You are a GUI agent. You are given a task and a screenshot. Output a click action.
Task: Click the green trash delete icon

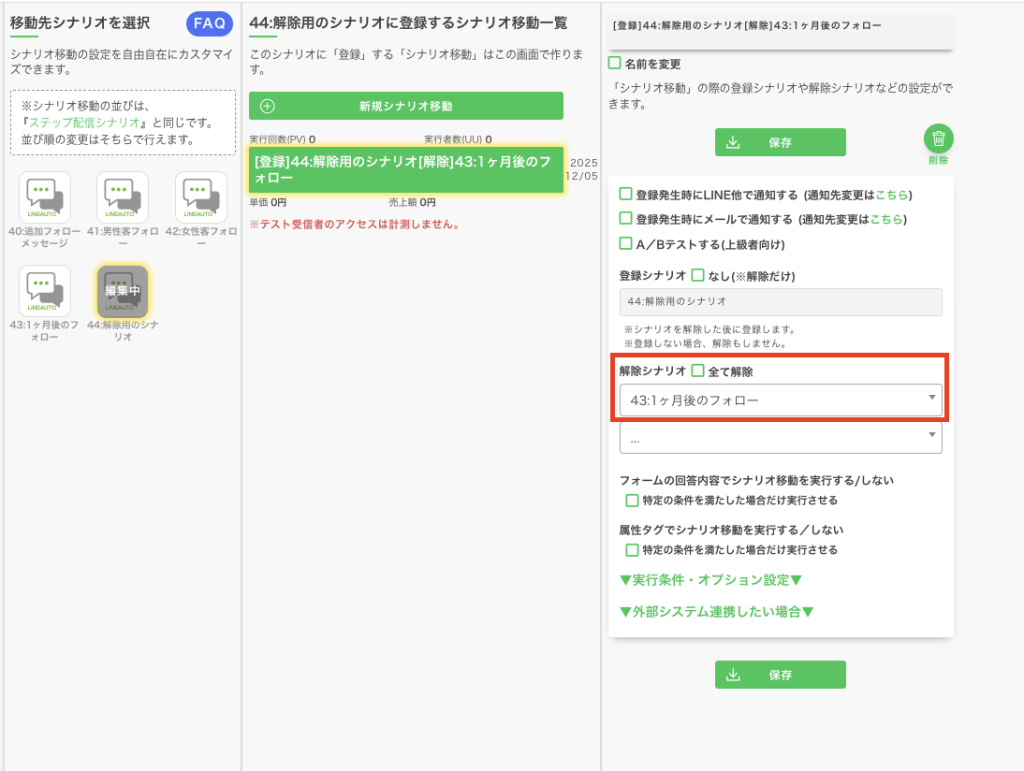click(x=938, y=139)
